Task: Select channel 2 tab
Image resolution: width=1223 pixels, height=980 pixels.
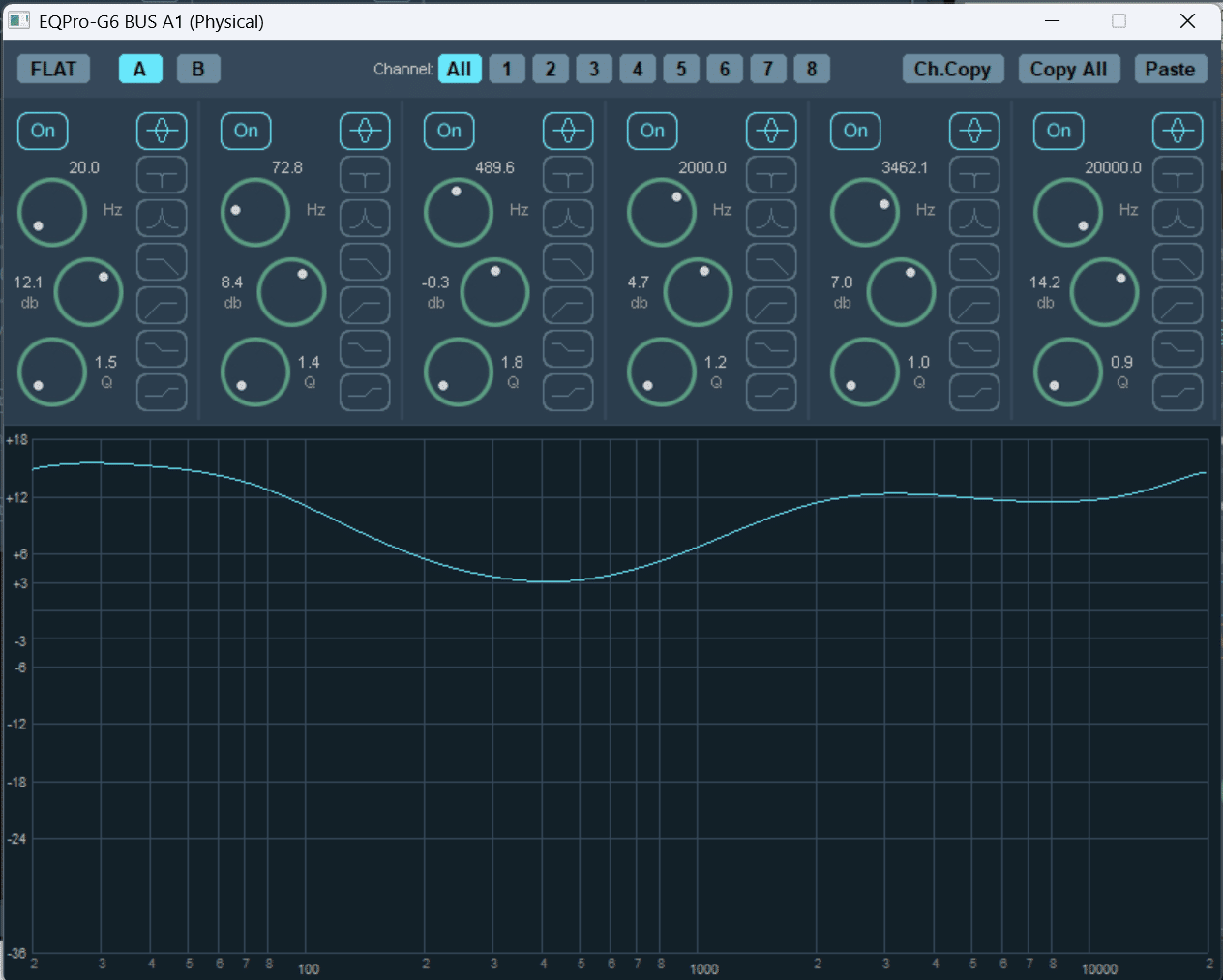Action: (551, 69)
